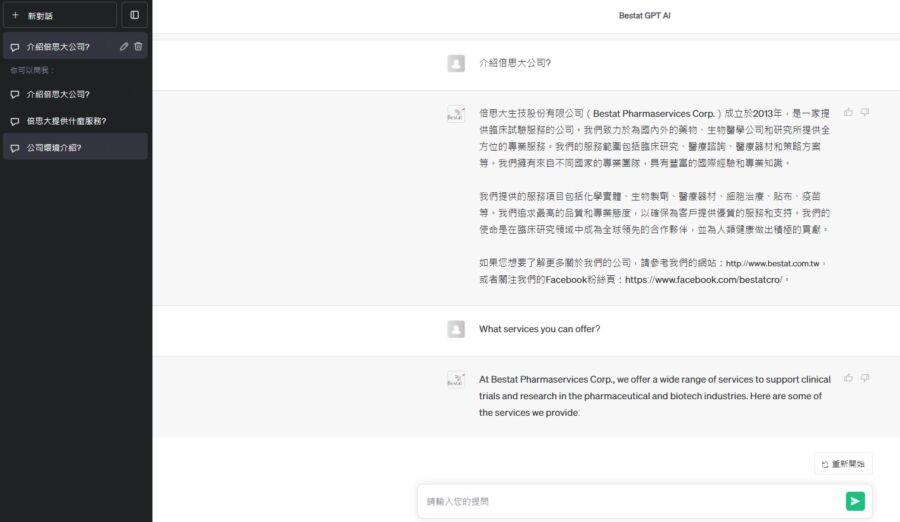Click user avatar beside 介紹倍思大公司? message
Screen dimensions: 900x522
coord(456,63)
